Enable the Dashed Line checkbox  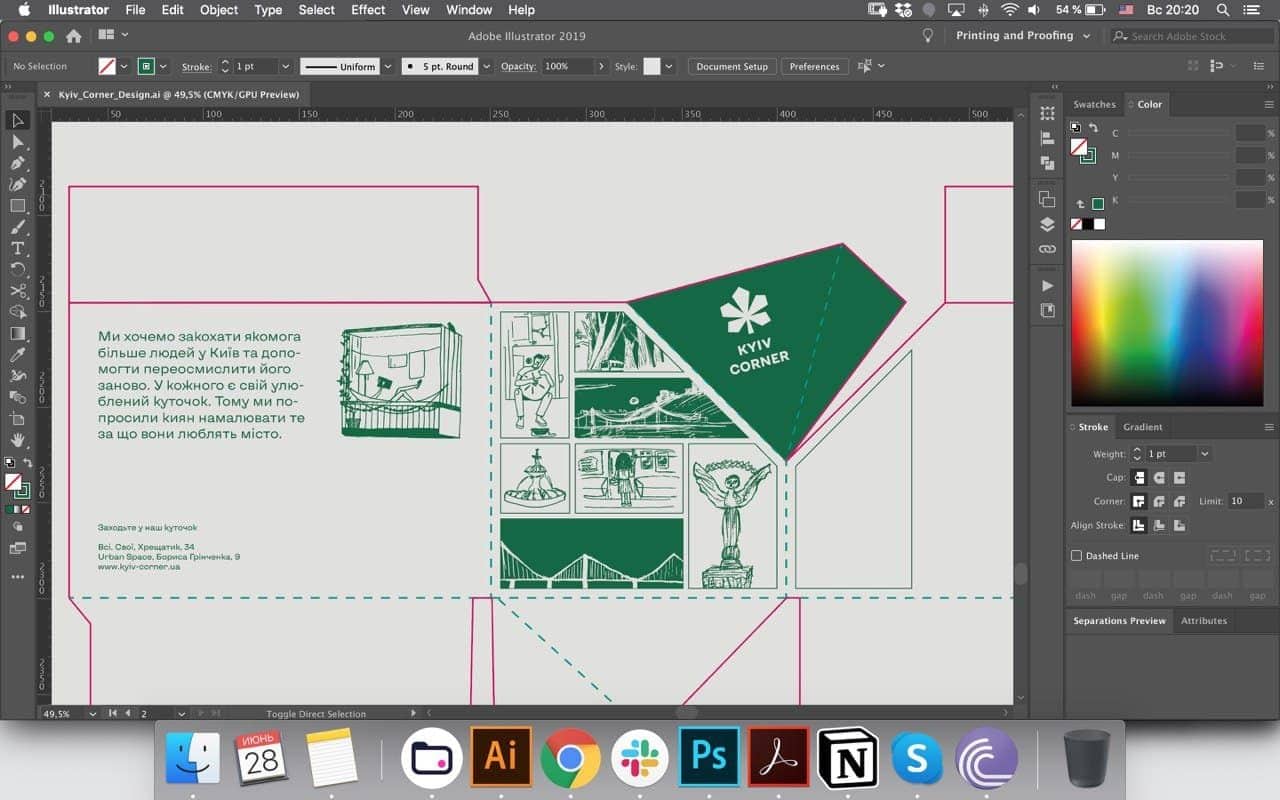pos(1077,556)
